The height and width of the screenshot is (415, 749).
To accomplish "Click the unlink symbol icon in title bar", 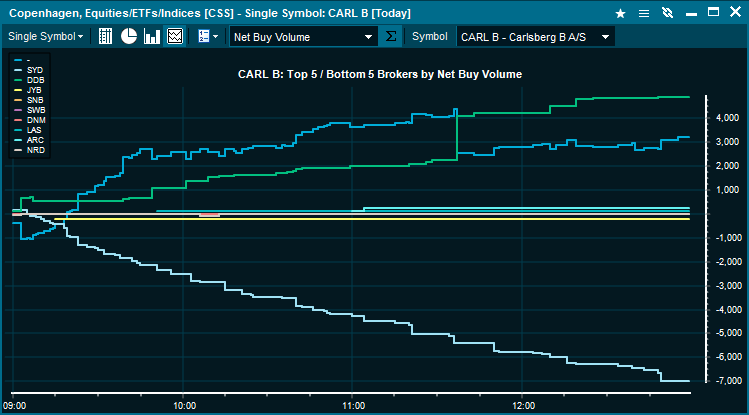I will click(667, 12).
